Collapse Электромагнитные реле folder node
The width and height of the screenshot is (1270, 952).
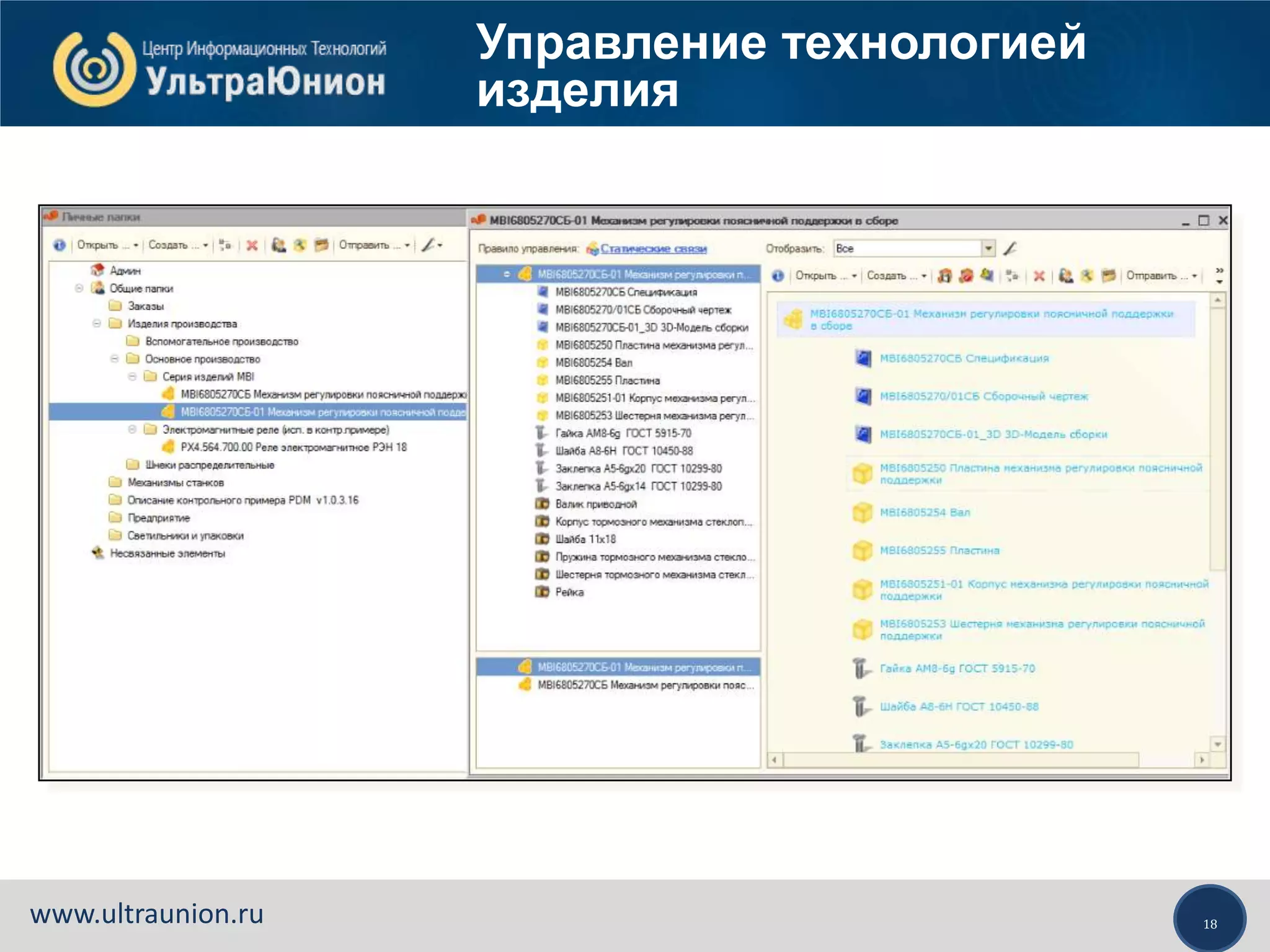(132, 430)
